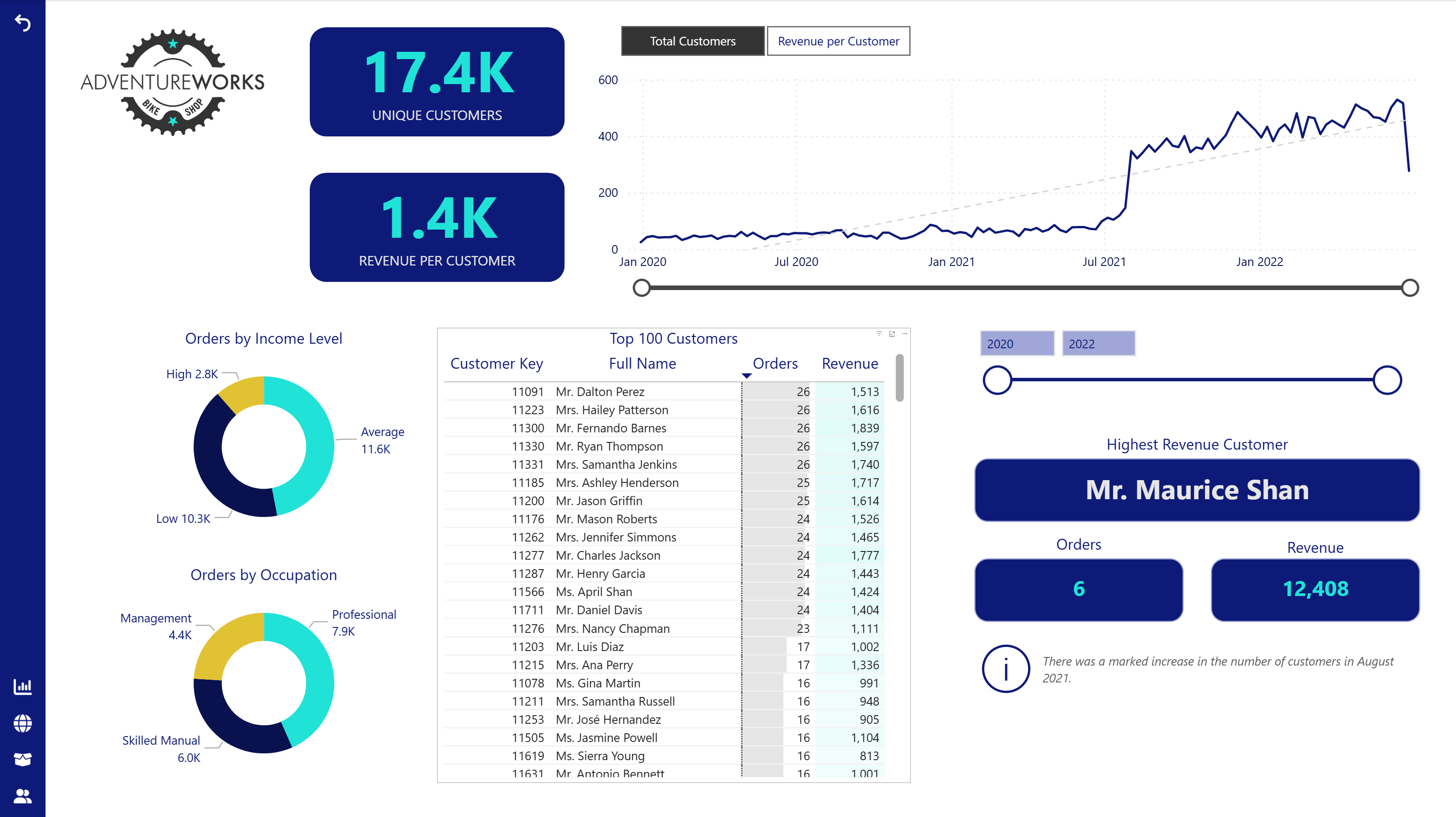Switch to Revenue per Customer tab

click(x=838, y=41)
